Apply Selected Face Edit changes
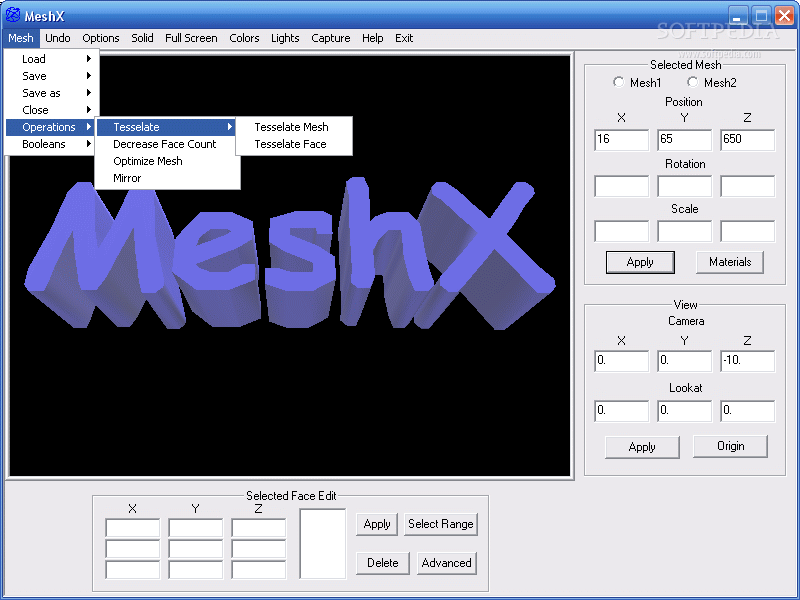800x600 pixels. coord(377,524)
